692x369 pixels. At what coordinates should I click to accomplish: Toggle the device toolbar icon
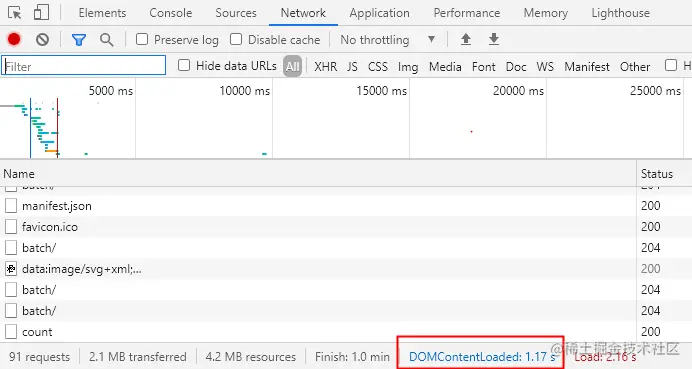click(41, 13)
